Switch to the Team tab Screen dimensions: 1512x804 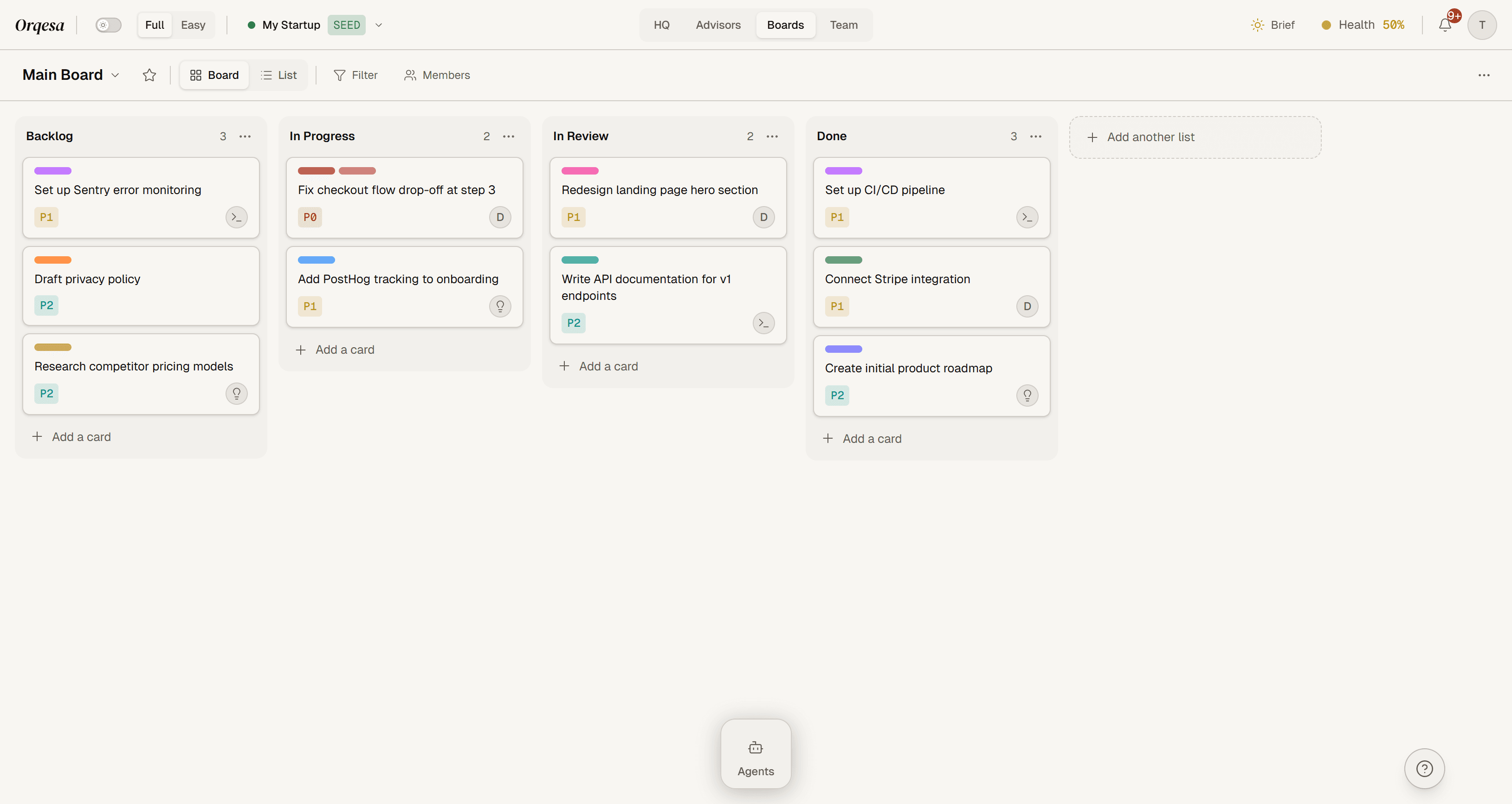(843, 25)
